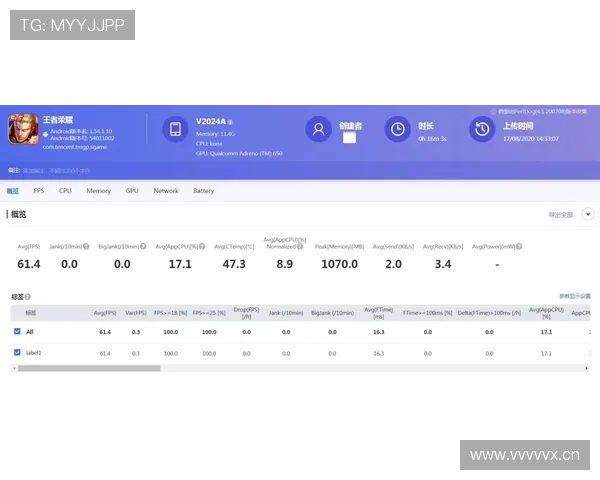Viewport: 600px width, 480px height.
Task: Expand the round dropdown arrow beside 导出全部
Action: point(588,214)
